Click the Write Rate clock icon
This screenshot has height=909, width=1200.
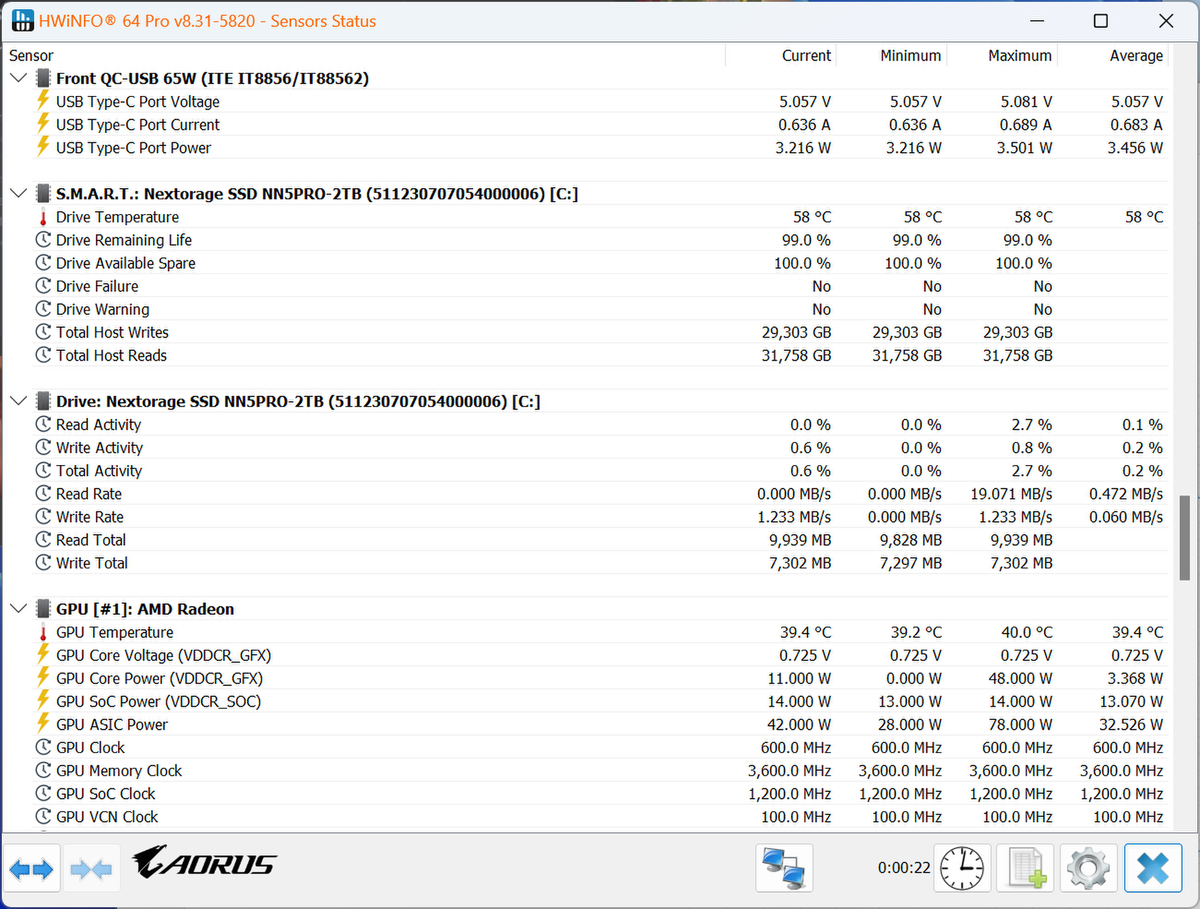(x=43, y=516)
